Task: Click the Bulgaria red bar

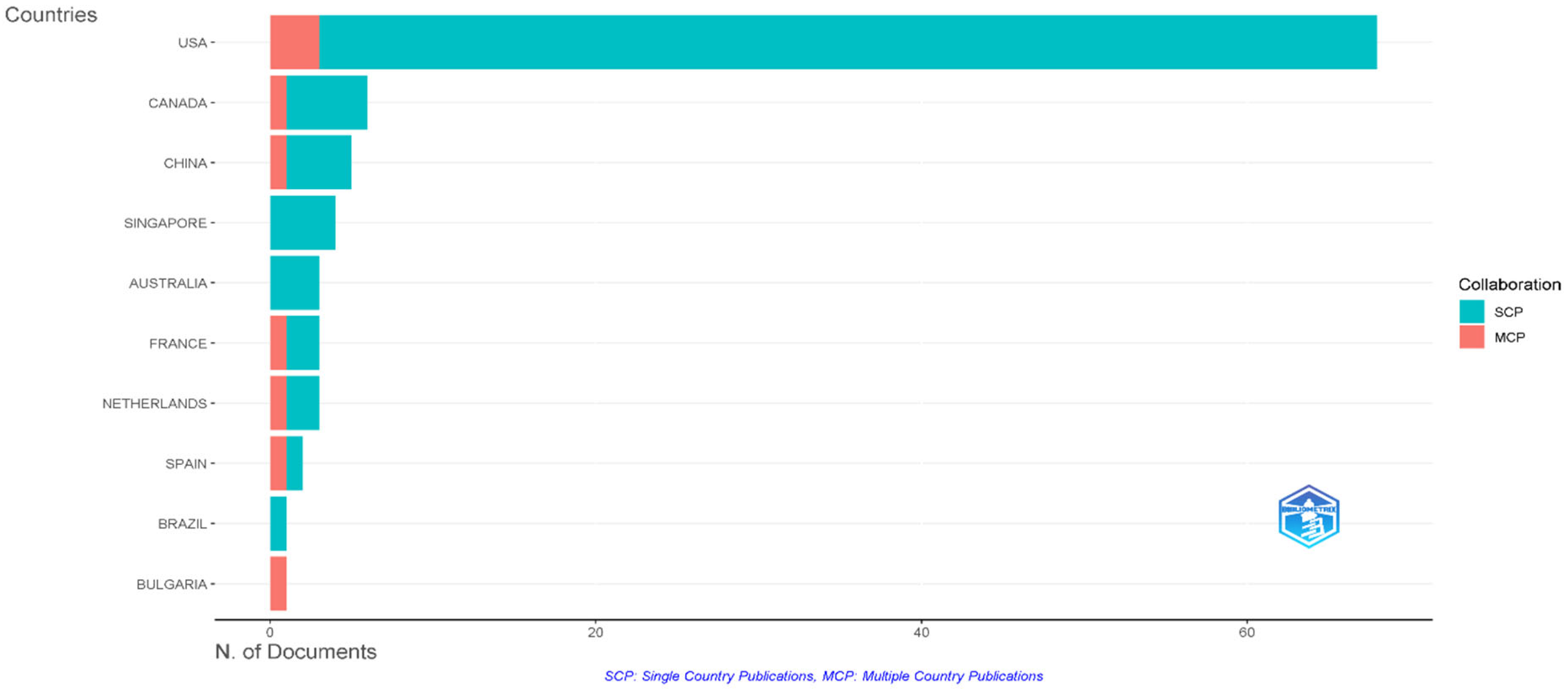Action: pos(278,583)
